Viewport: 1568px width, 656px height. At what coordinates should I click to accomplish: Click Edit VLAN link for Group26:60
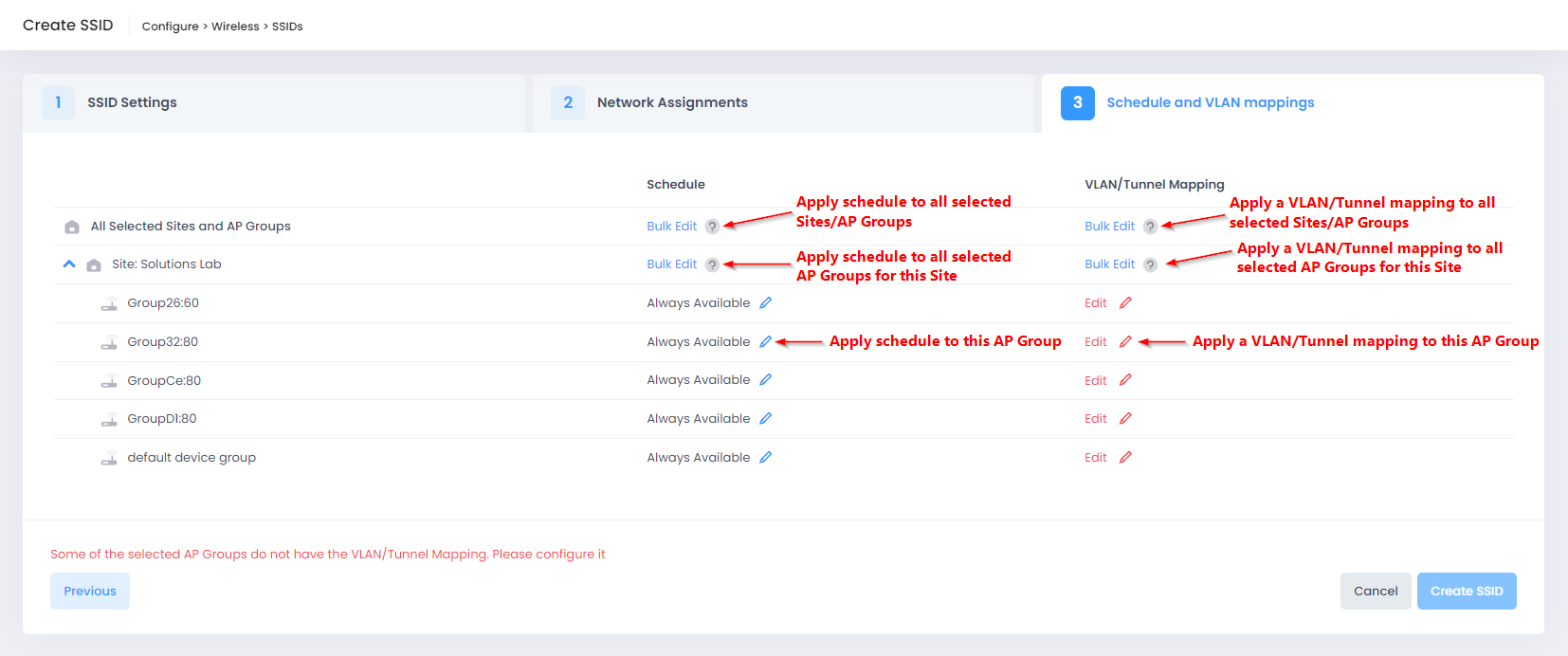[x=1095, y=303]
